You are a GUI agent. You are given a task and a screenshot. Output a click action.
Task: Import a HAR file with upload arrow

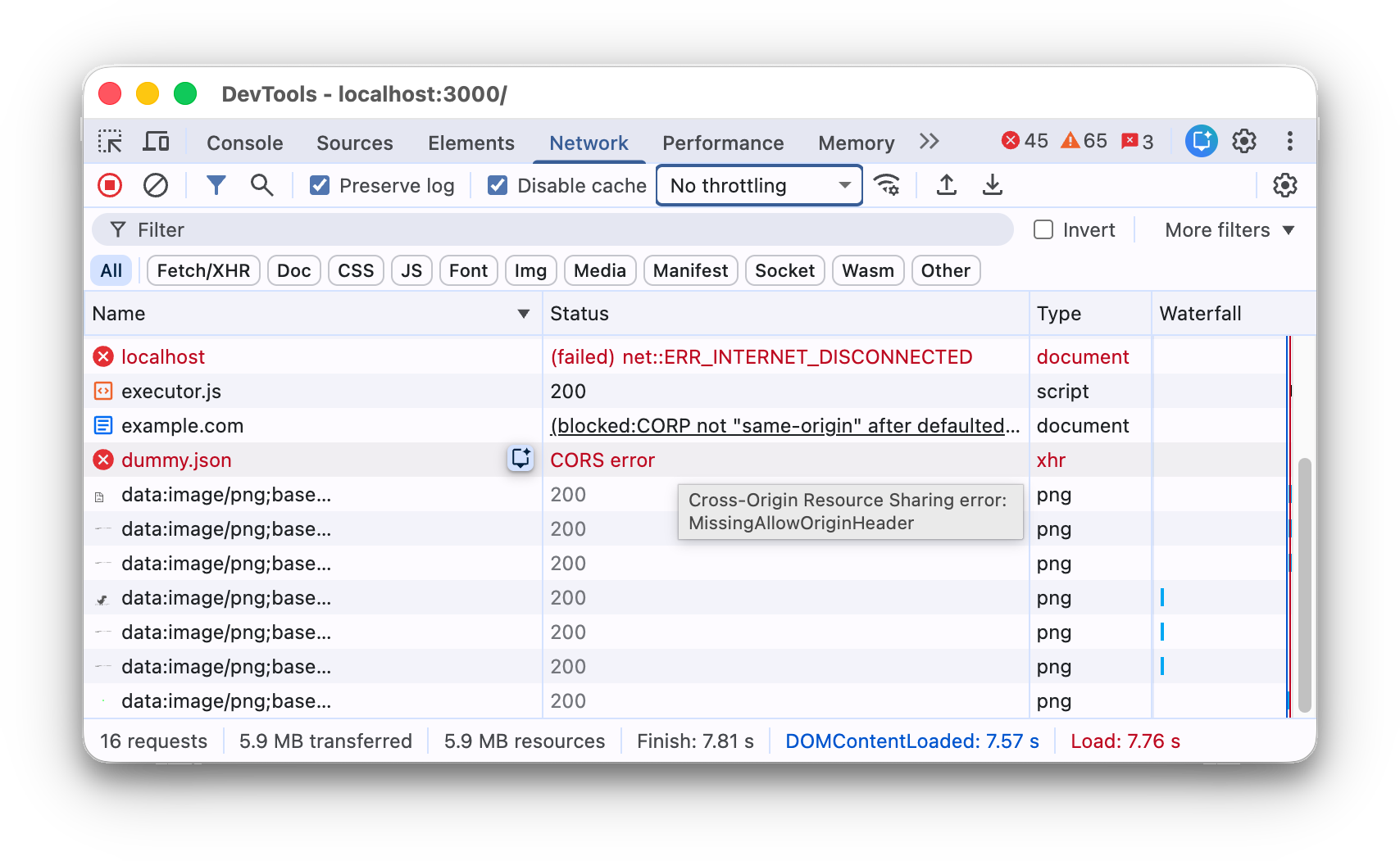point(947,185)
